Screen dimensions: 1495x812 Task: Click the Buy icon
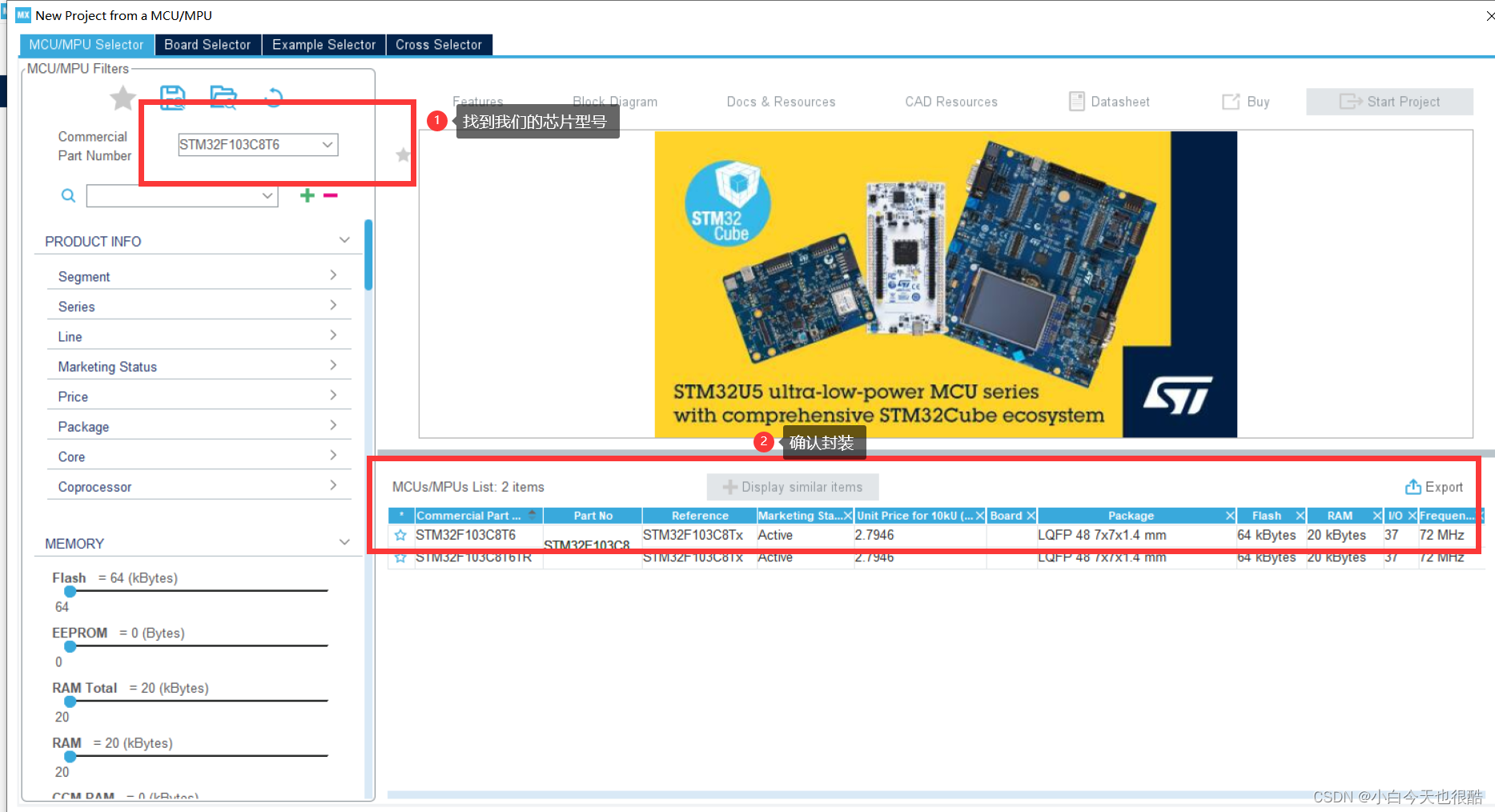(x=1244, y=102)
